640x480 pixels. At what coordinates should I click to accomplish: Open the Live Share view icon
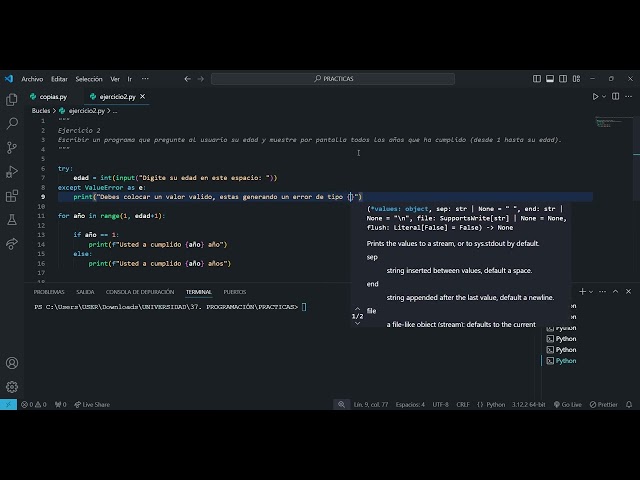pyautogui.click(x=12, y=244)
